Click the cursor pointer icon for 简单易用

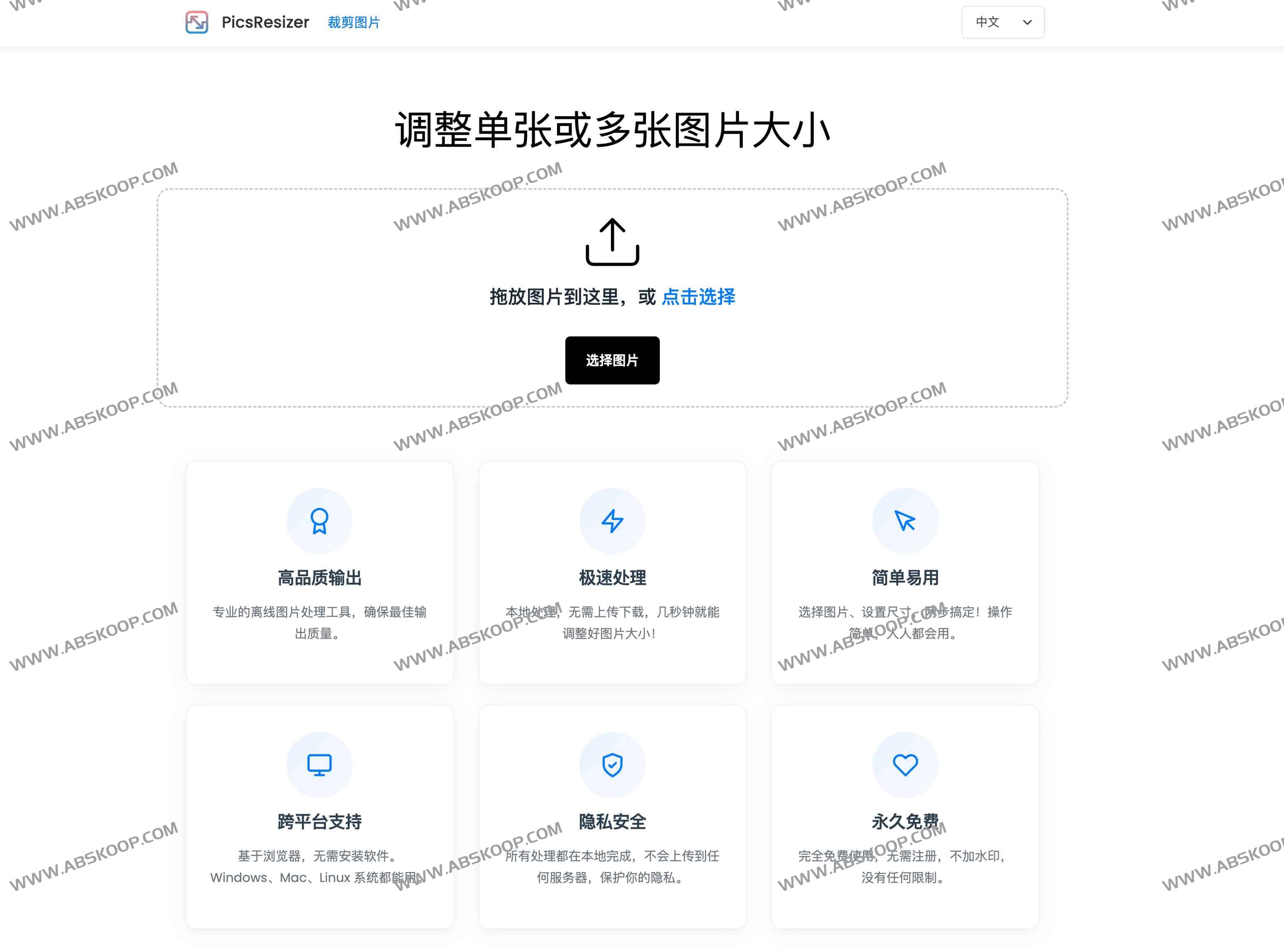905,521
